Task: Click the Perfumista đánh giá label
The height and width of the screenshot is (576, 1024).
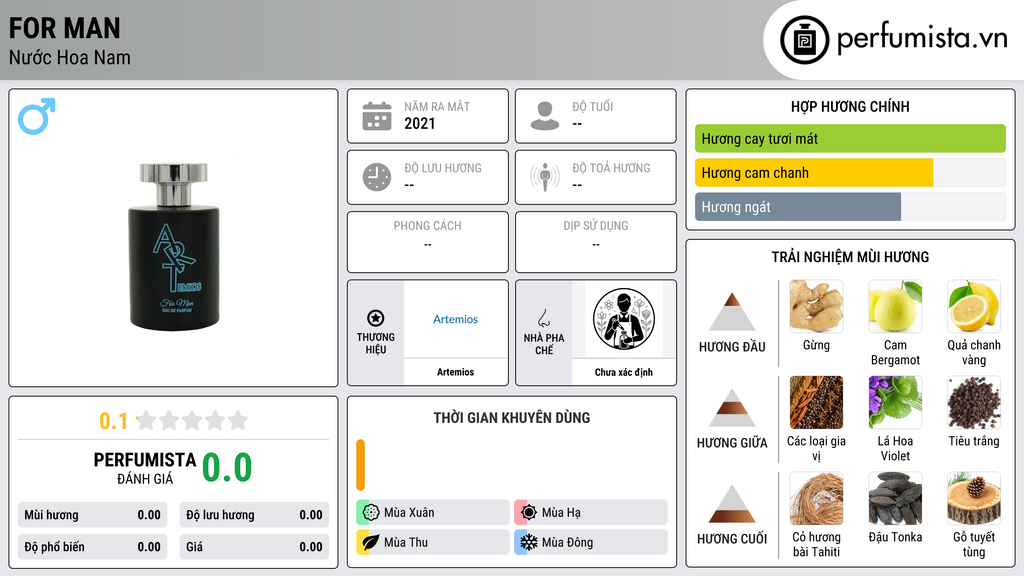Action: pos(145,468)
